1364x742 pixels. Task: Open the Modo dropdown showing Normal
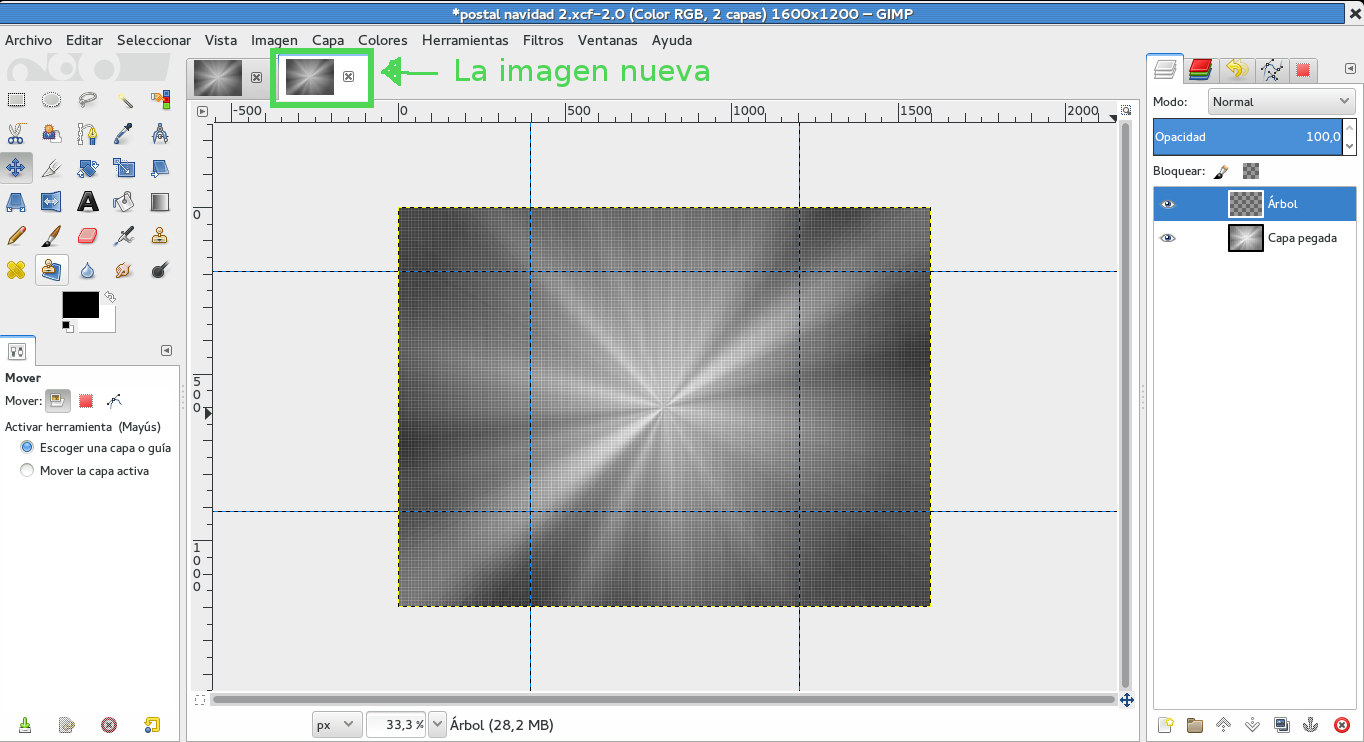(1281, 101)
